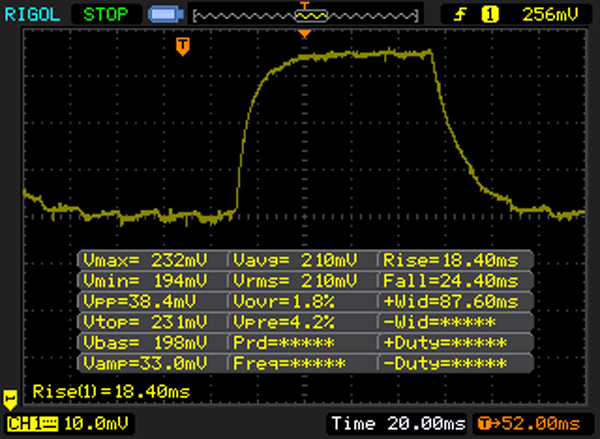Image resolution: width=600 pixels, height=439 pixels.
Task: Click the Vpp=38.4mV measurement
Action: click(140, 302)
